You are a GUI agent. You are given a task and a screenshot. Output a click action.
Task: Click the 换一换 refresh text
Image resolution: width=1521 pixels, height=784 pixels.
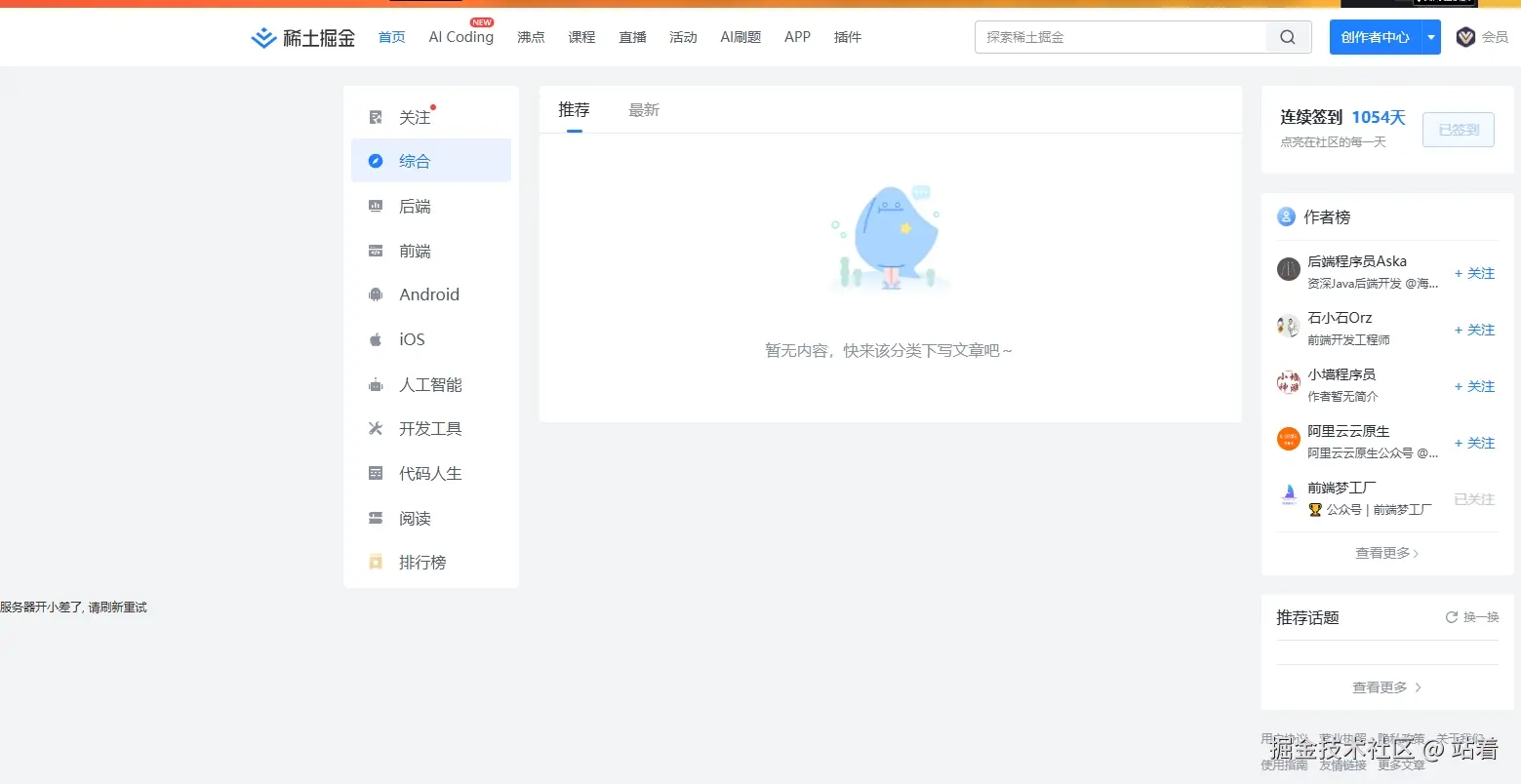[x=1481, y=617]
